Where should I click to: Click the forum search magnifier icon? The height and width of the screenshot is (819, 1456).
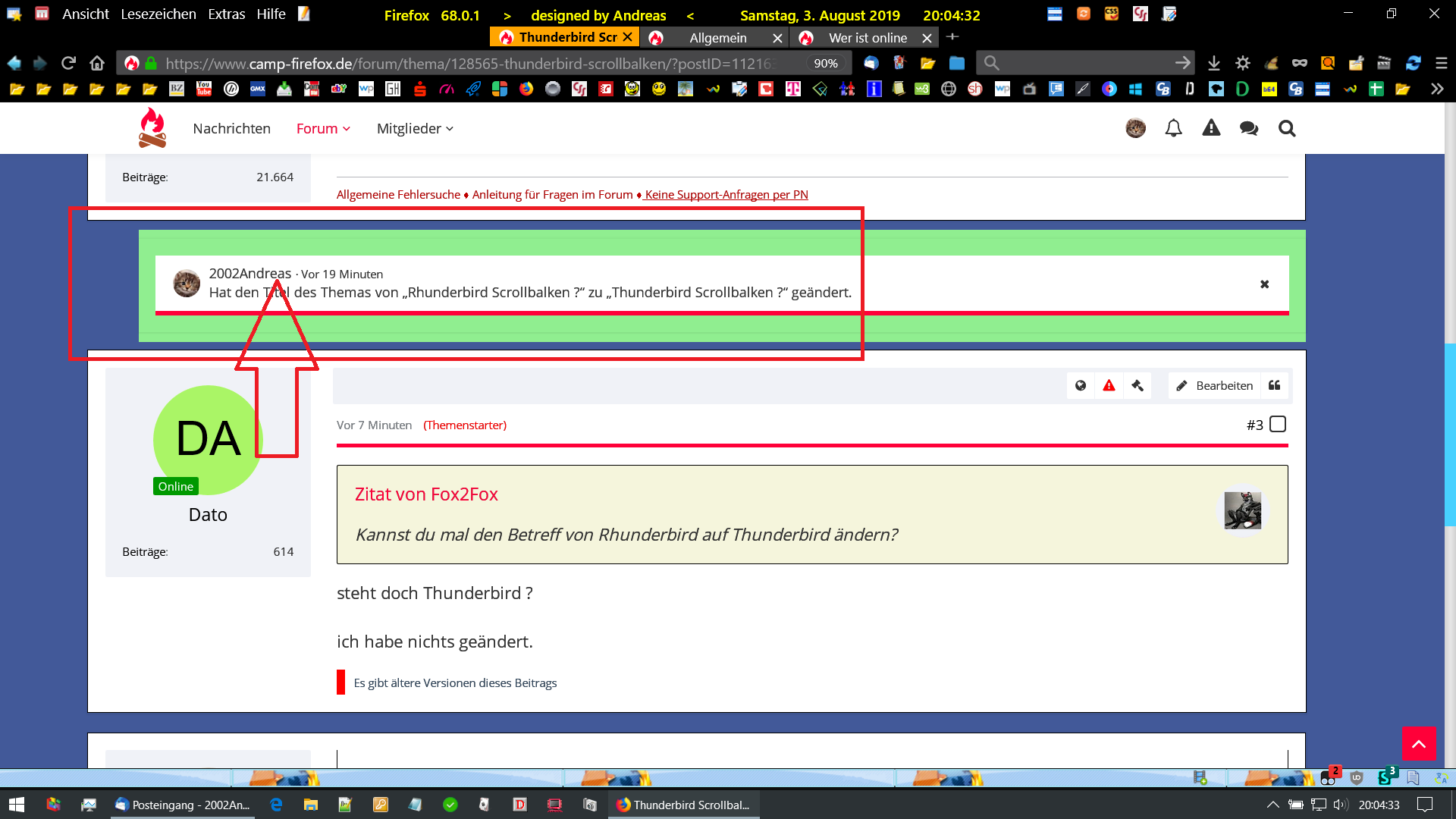(1287, 128)
